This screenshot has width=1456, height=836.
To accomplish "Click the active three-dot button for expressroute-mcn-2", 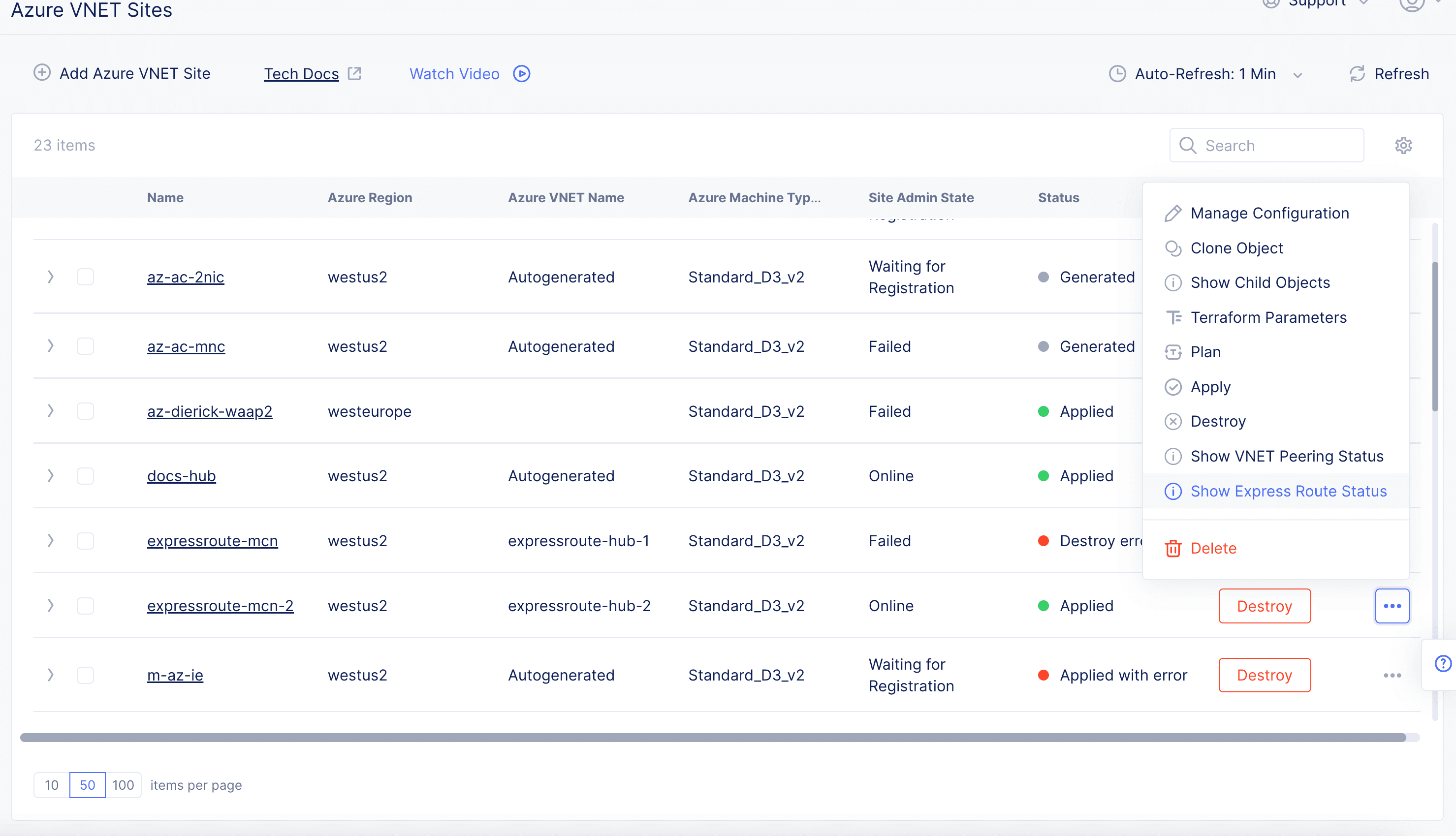I will click(1392, 606).
